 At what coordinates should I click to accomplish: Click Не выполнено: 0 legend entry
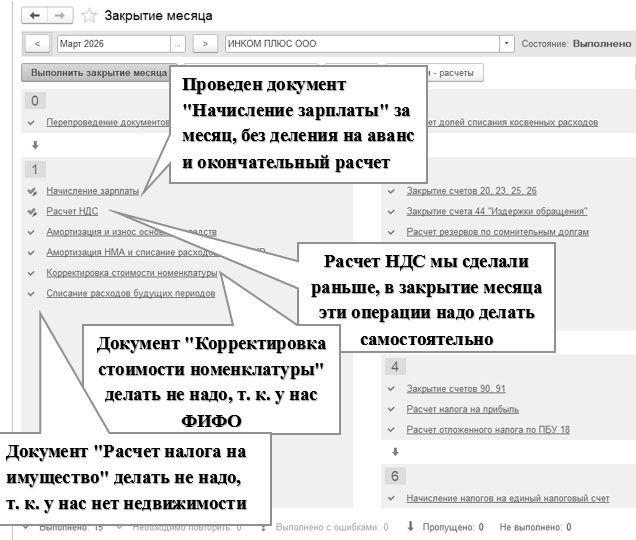[535, 527]
